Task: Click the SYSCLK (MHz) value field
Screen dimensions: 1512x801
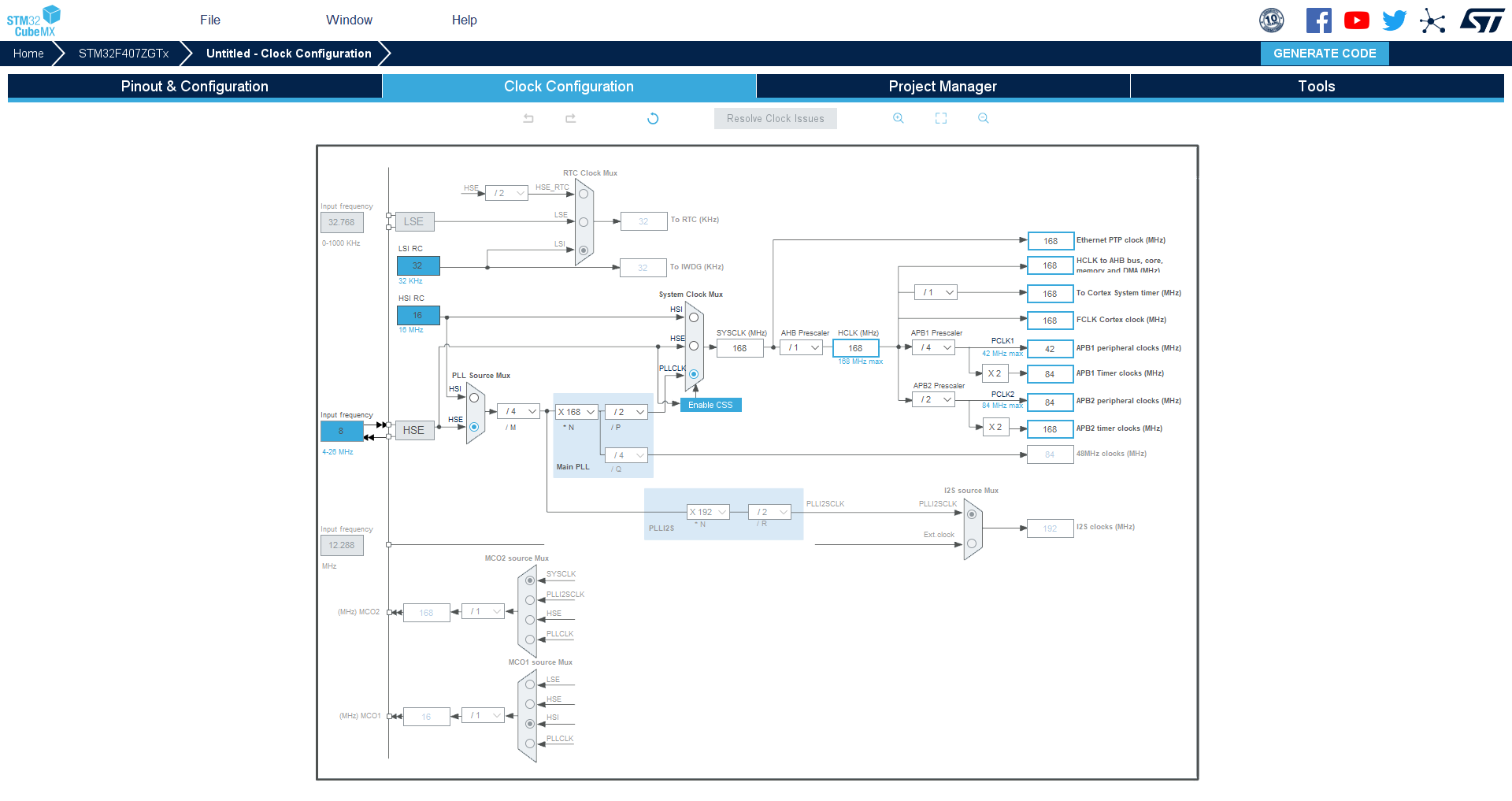Action: (x=739, y=348)
